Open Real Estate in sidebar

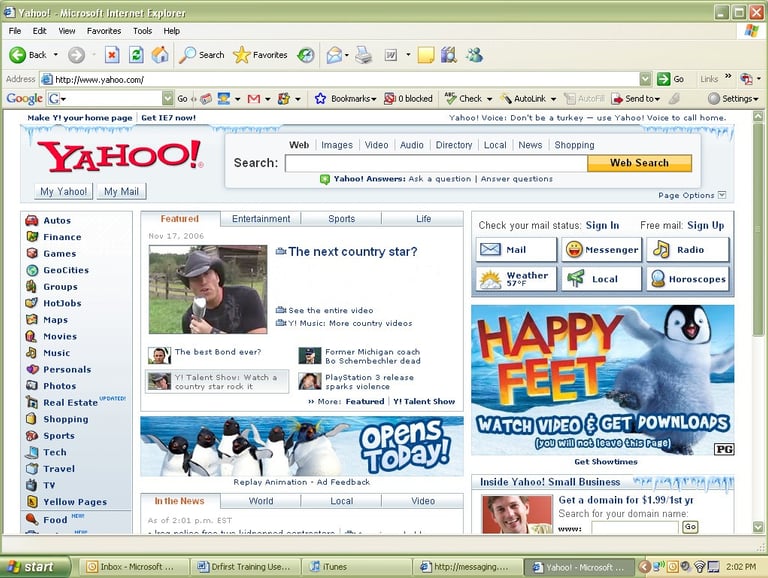click(71, 403)
